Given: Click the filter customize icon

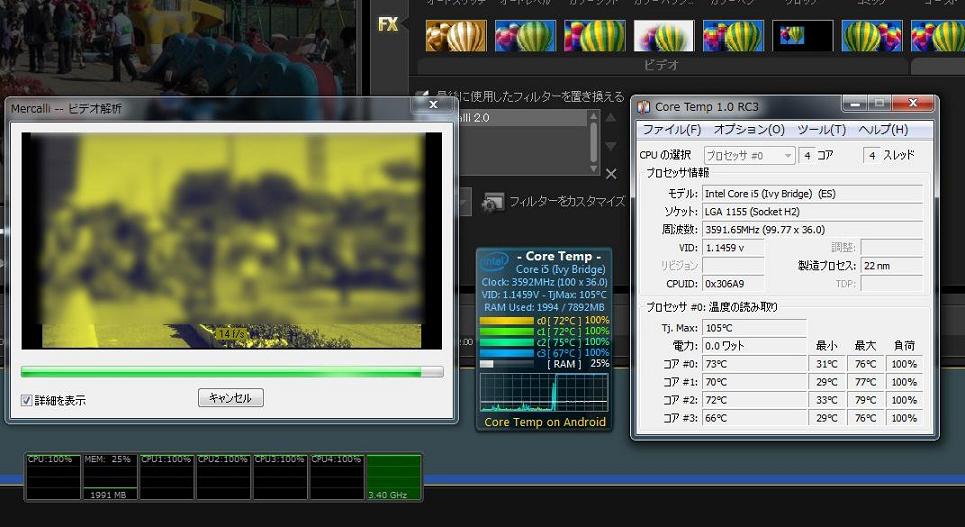Looking at the screenshot, I should (492, 202).
